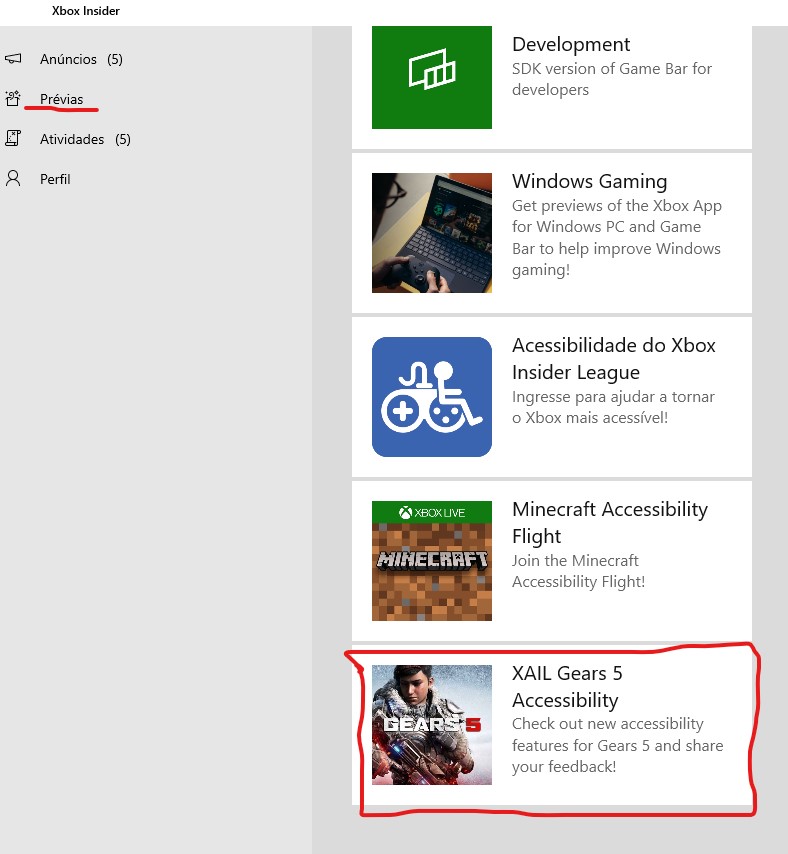Viewport: 788px width, 854px height.
Task: Go to Atividades (5) in the sidebar
Action: pyautogui.click(x=85, y=139)
